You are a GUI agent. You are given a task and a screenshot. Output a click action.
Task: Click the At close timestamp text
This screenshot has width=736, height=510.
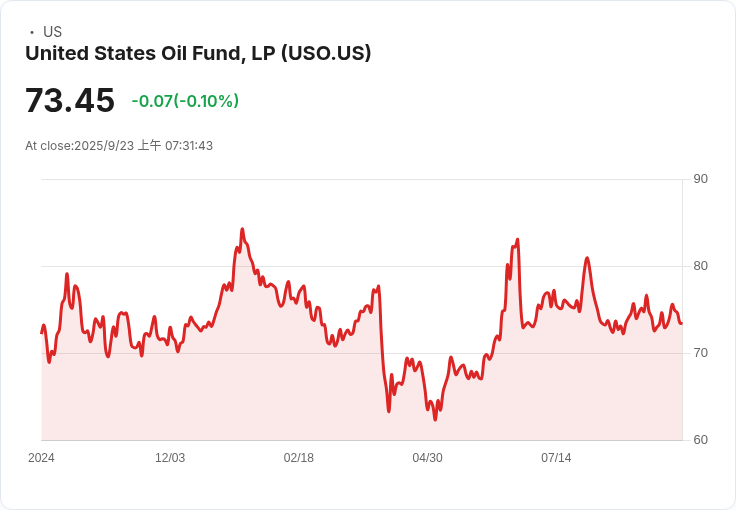tap(119, 145)
